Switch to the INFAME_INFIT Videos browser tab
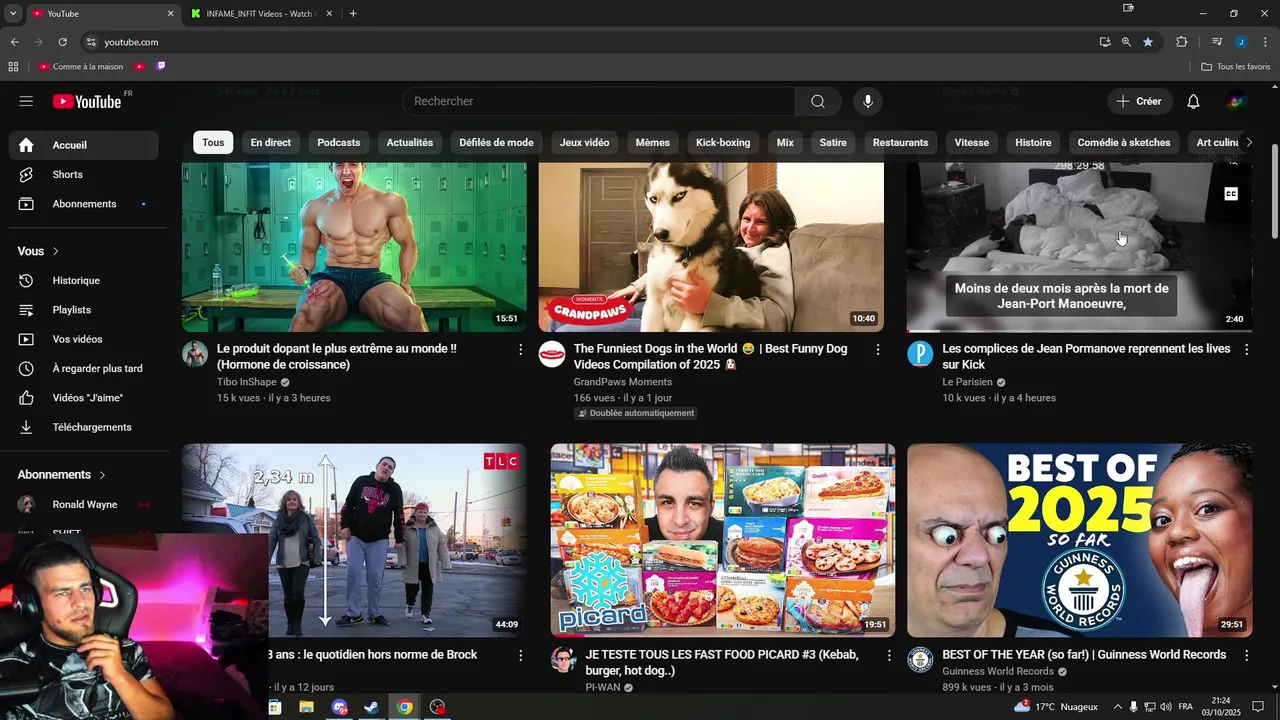 point(259,14)
